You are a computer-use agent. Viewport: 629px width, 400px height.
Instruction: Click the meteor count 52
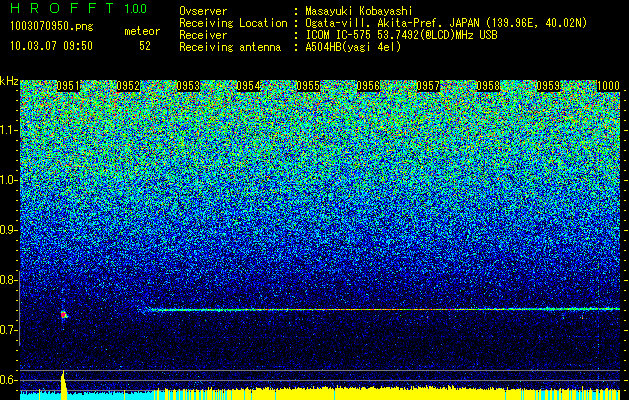[145, 46]
